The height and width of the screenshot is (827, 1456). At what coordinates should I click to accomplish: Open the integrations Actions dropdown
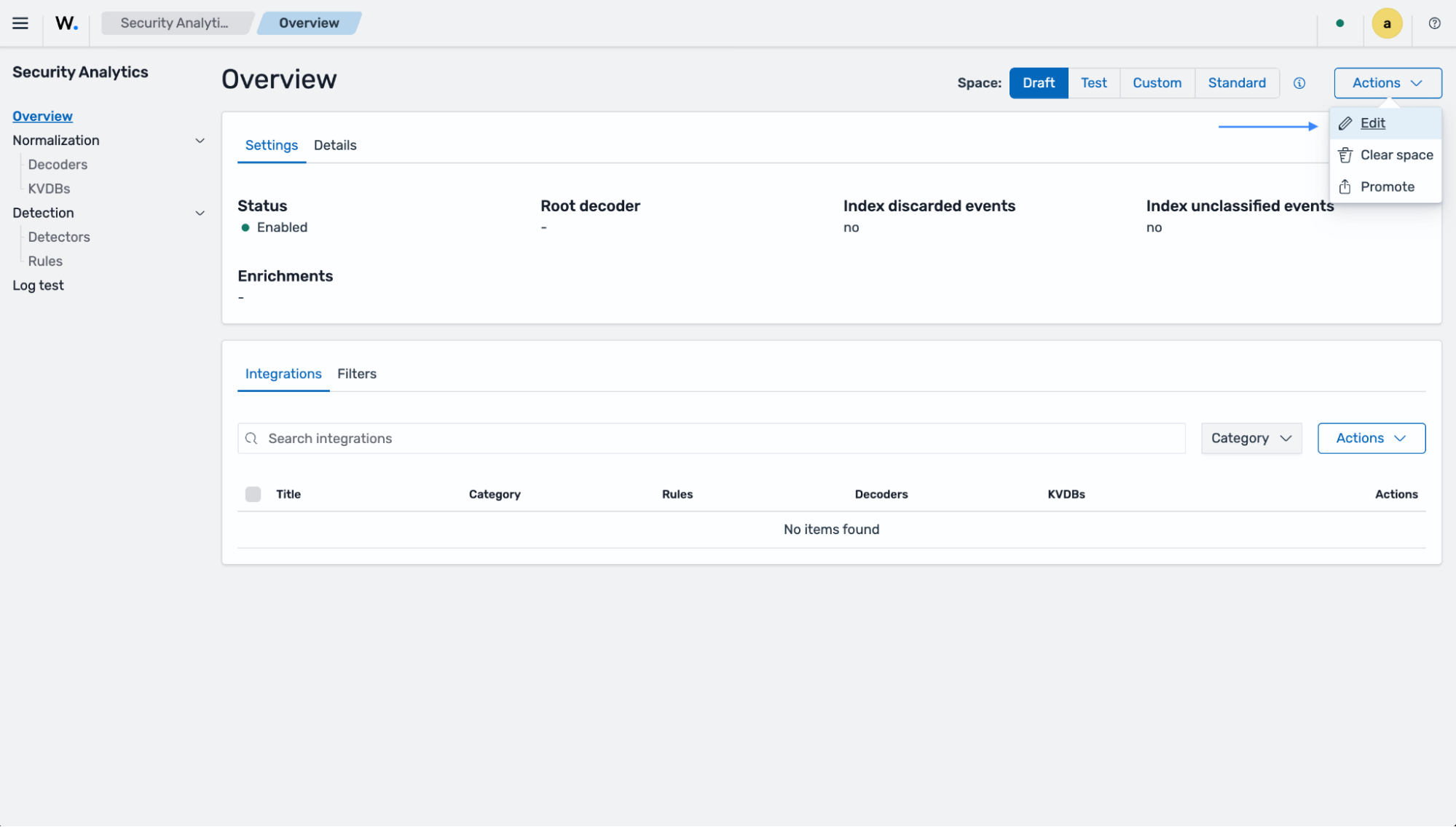click(x=1371, y=439)
